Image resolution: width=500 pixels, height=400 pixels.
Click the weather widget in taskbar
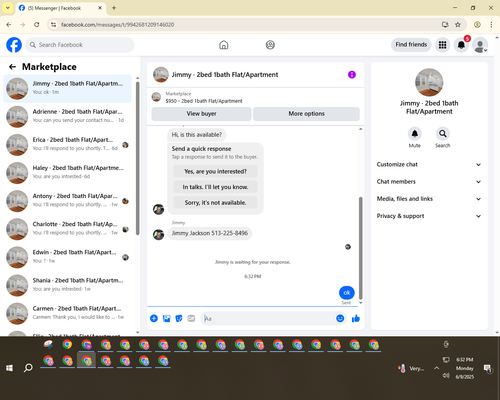411,368
